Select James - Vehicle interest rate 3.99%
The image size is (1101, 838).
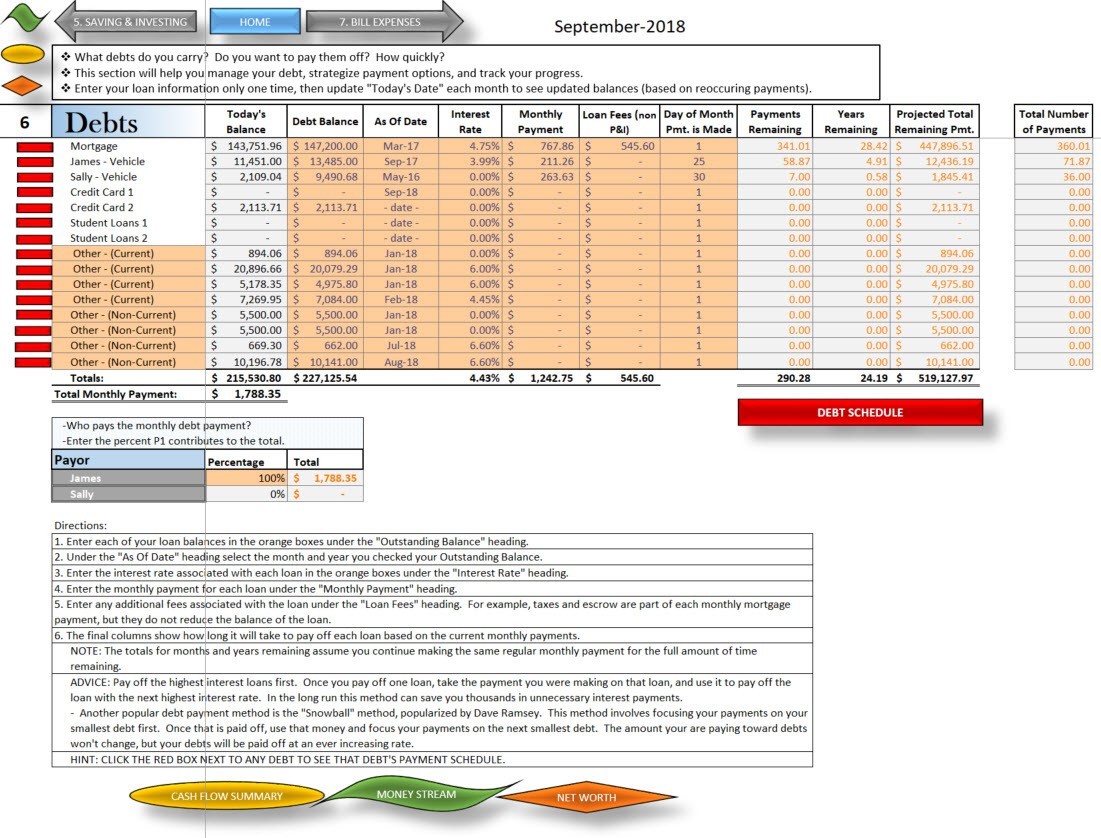click(470, 162)
